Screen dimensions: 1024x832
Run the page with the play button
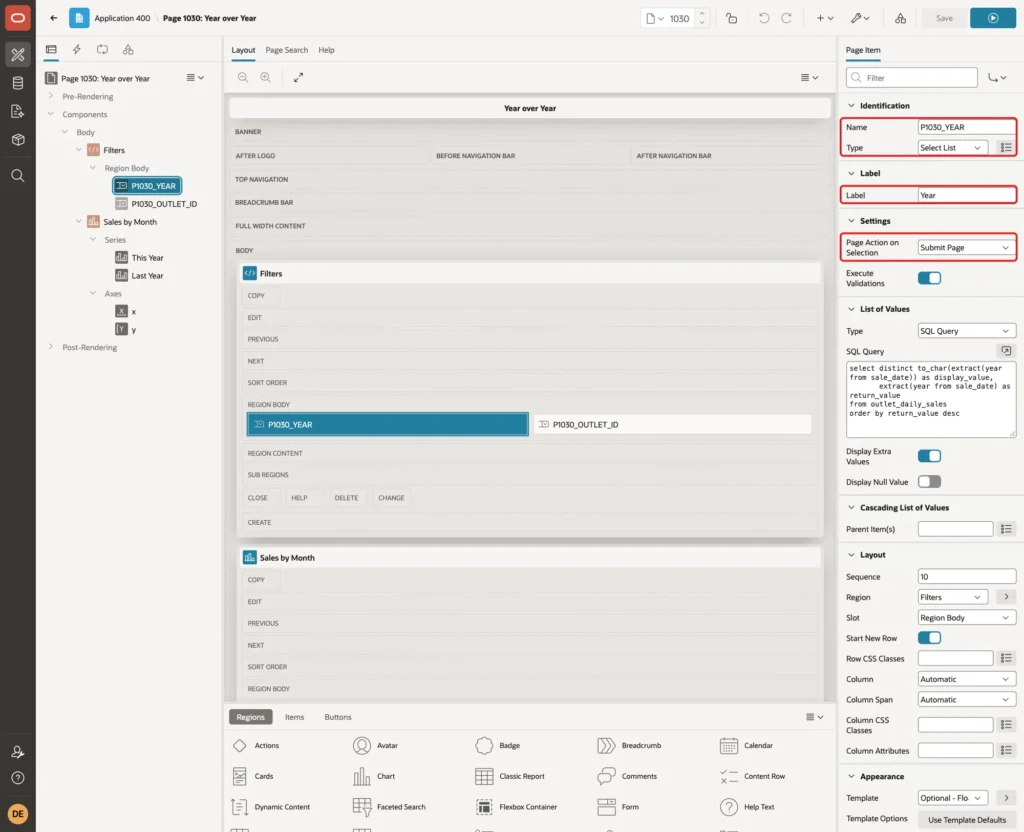[x=993, y=18]
